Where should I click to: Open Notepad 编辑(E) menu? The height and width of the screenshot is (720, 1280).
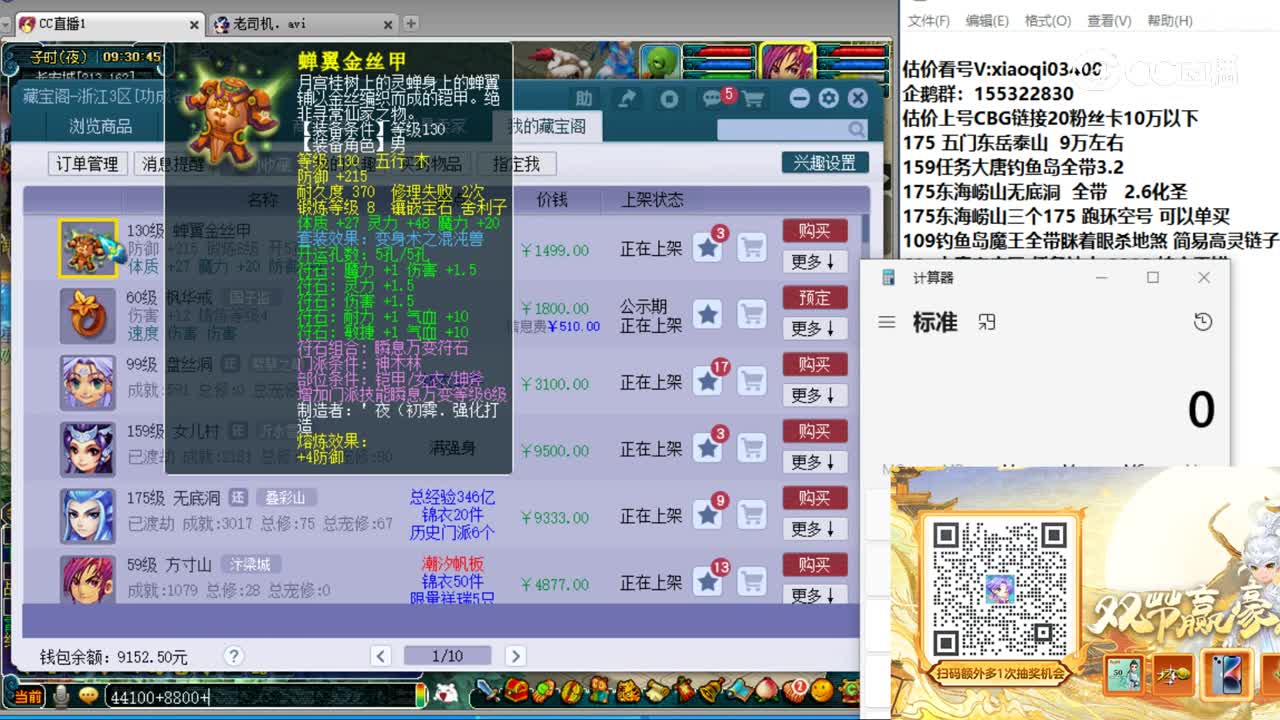(x=987, y=20)
